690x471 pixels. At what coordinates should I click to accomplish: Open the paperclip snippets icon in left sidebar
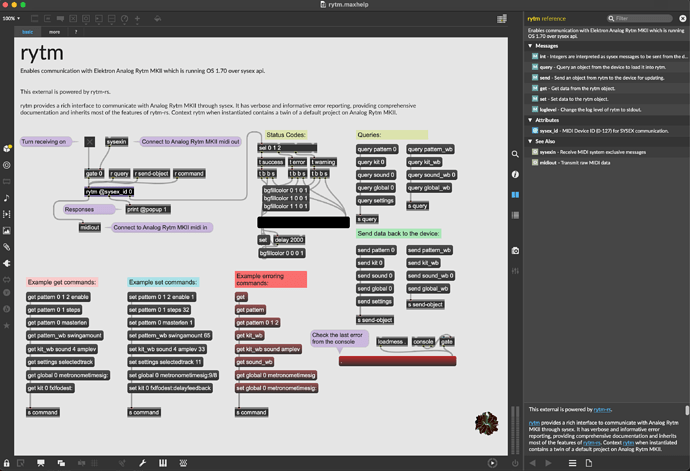[x=7, y=247]
